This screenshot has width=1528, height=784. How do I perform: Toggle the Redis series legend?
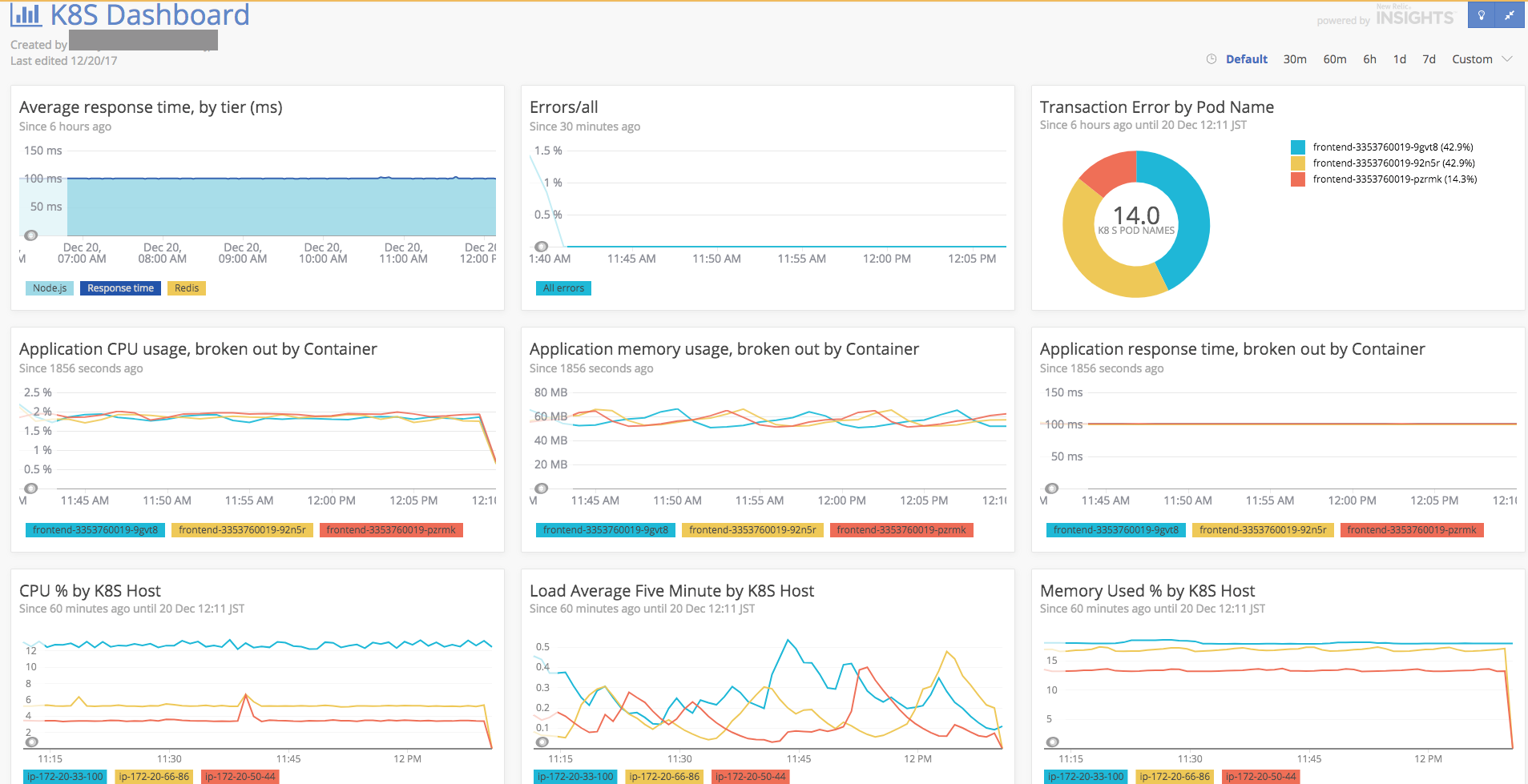pos(187,288)
